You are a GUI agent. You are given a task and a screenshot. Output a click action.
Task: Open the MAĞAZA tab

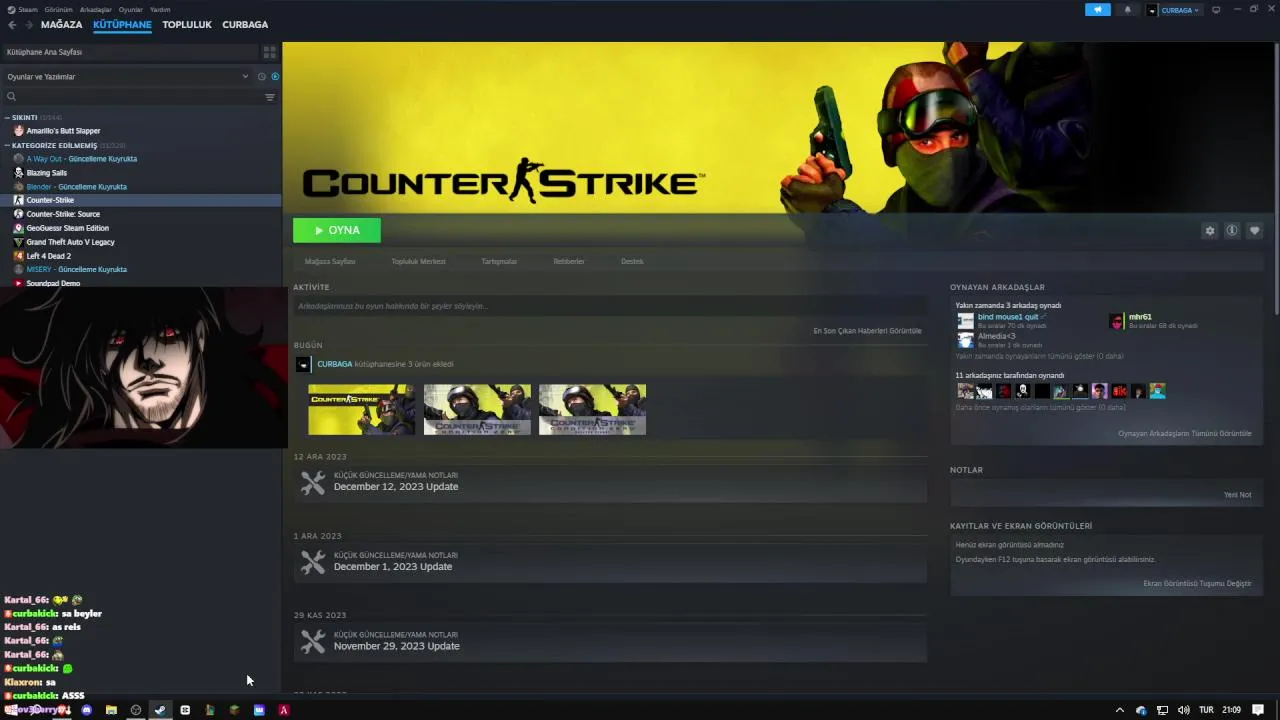tap(62, 24)
